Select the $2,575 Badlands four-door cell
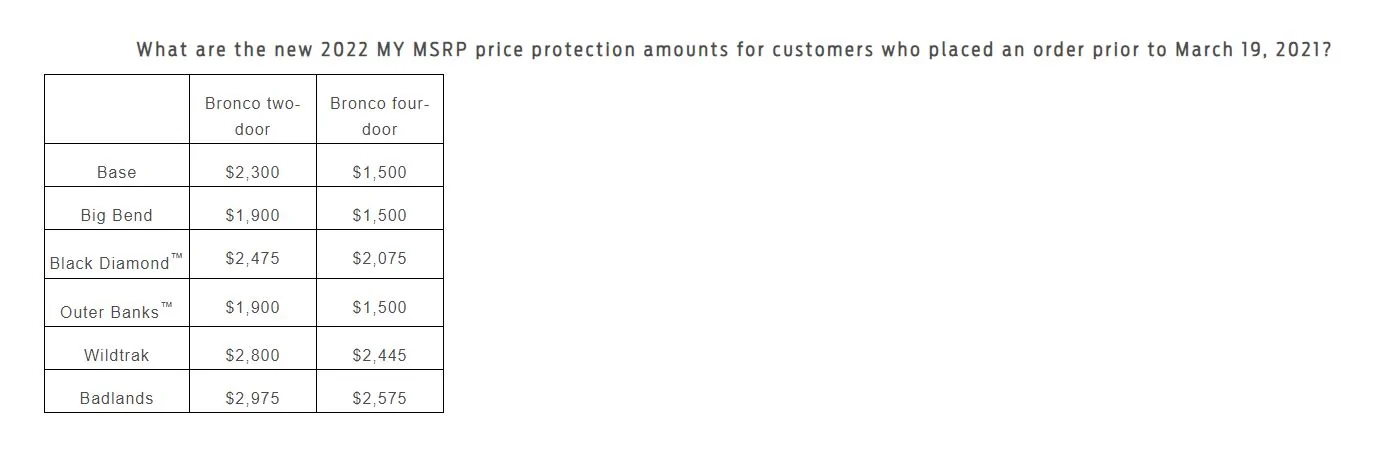1379x458 pixels. tap(380, 398)
